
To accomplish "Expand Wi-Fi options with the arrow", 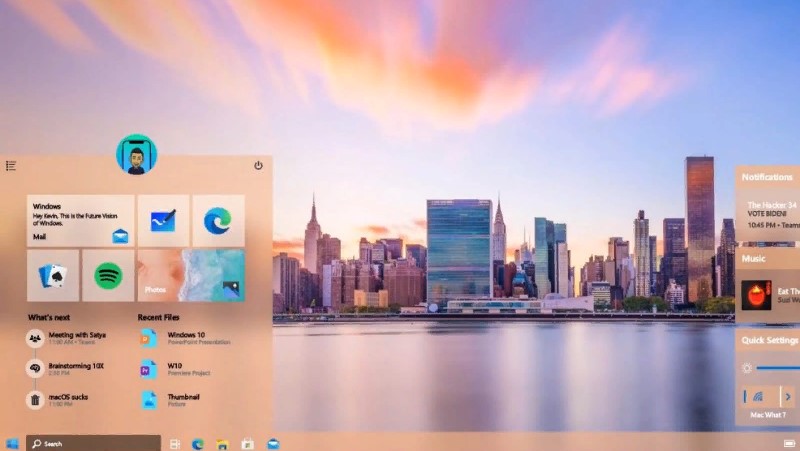I will (788, 396).
